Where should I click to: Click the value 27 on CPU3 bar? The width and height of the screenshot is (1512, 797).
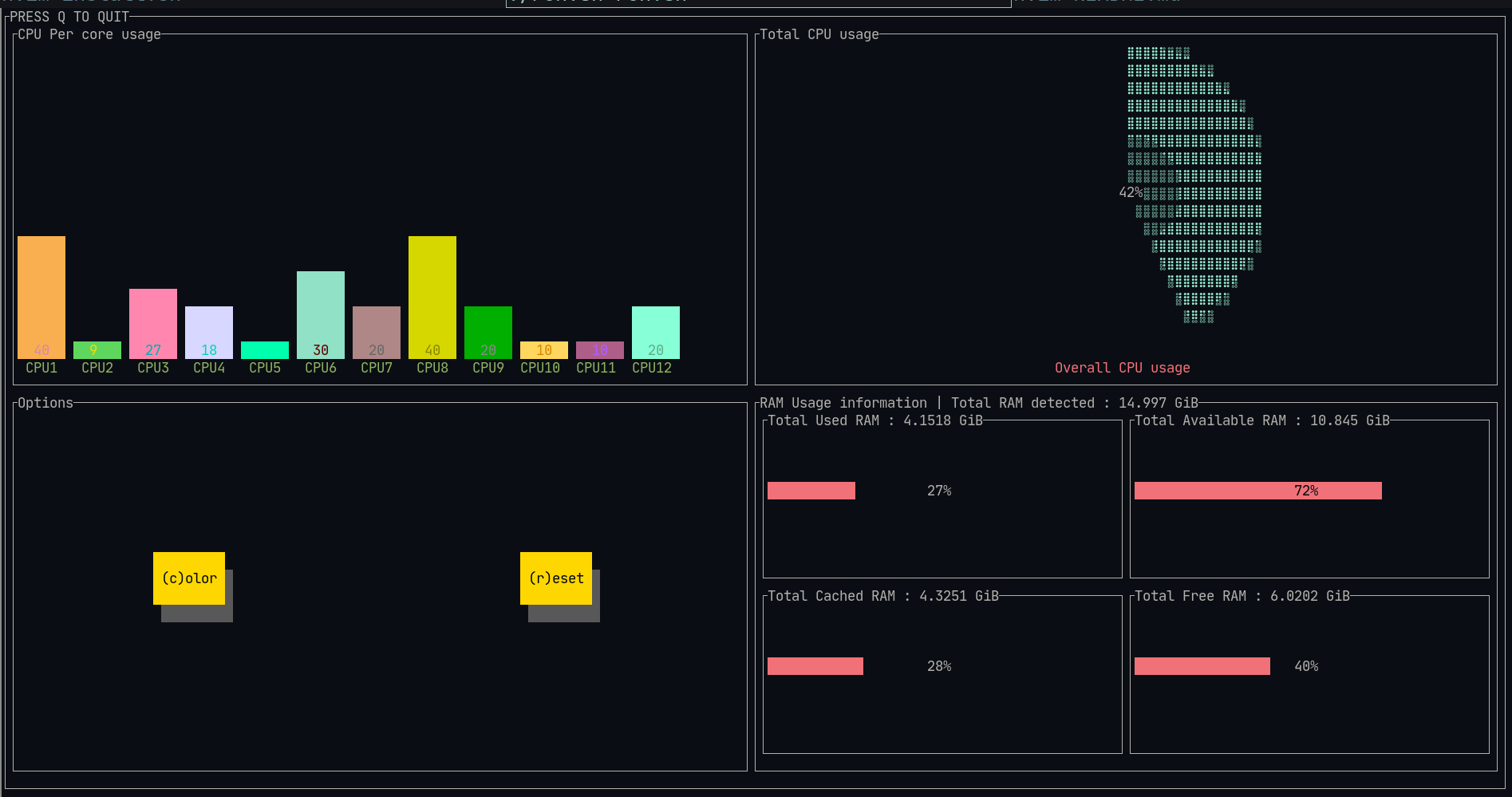pos(153,350)
